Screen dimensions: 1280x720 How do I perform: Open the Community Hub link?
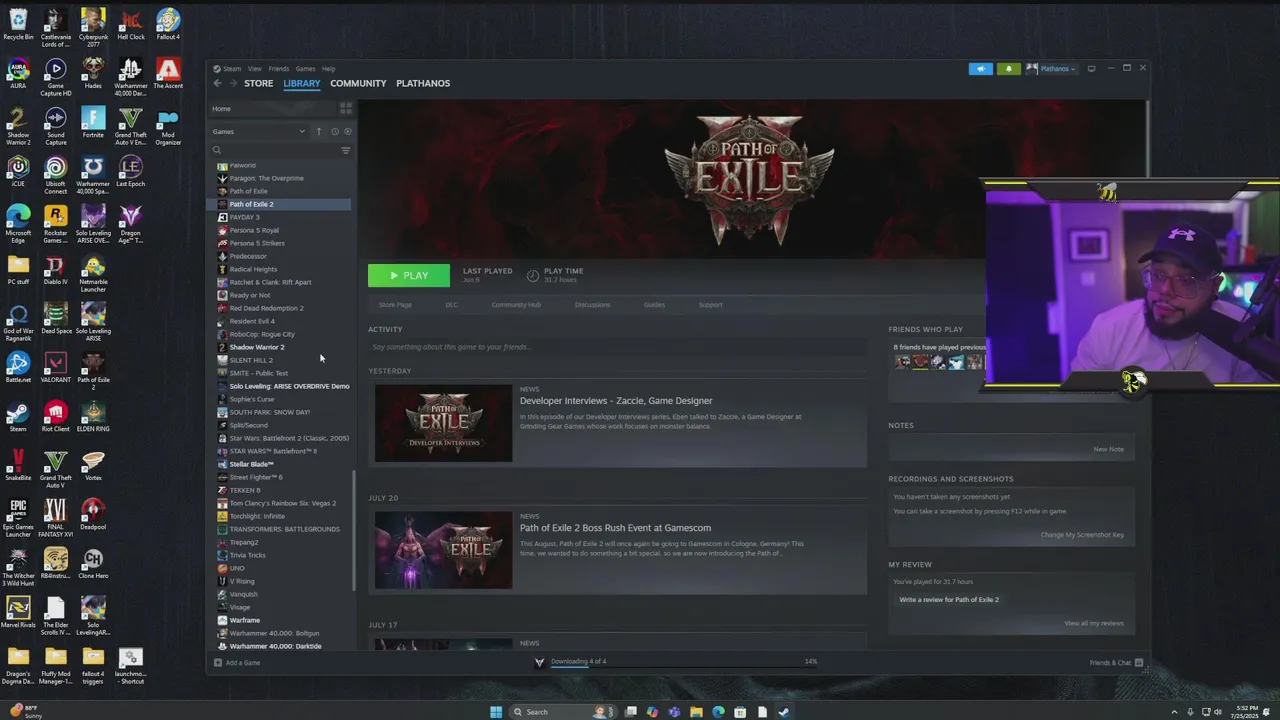click(x=516, y=305)
